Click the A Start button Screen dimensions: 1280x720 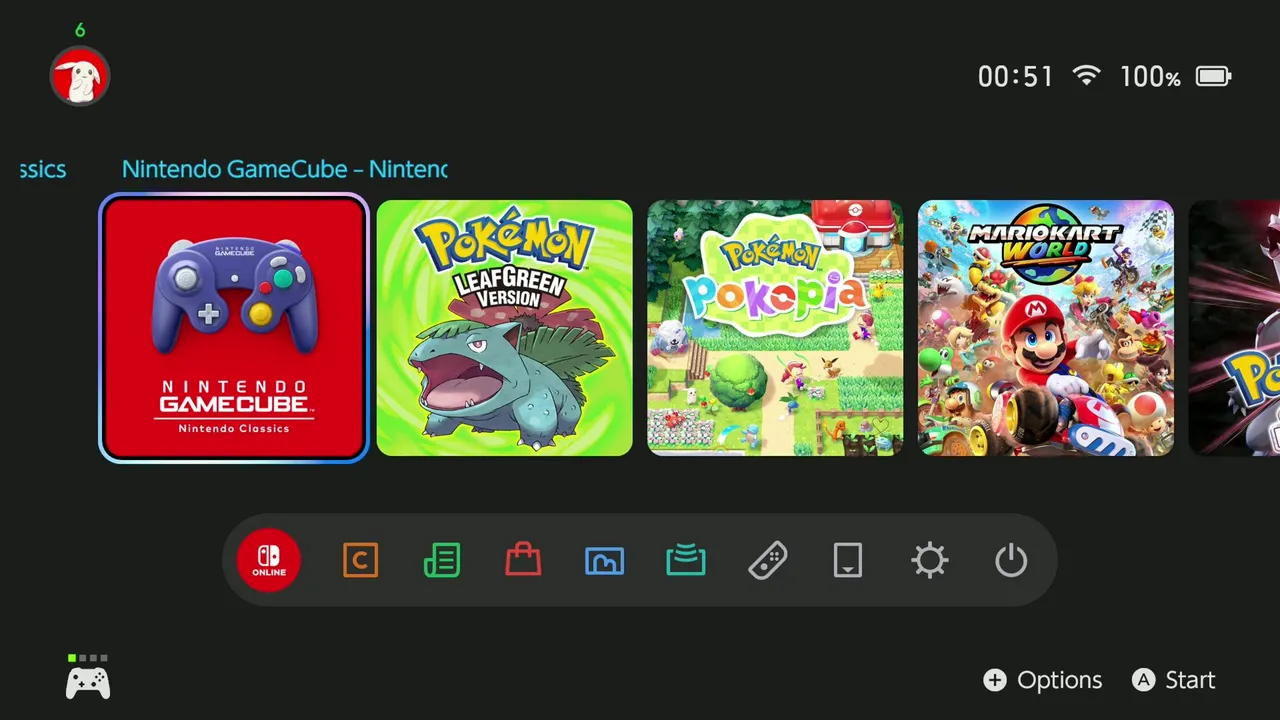click(x=1173, y=680)
